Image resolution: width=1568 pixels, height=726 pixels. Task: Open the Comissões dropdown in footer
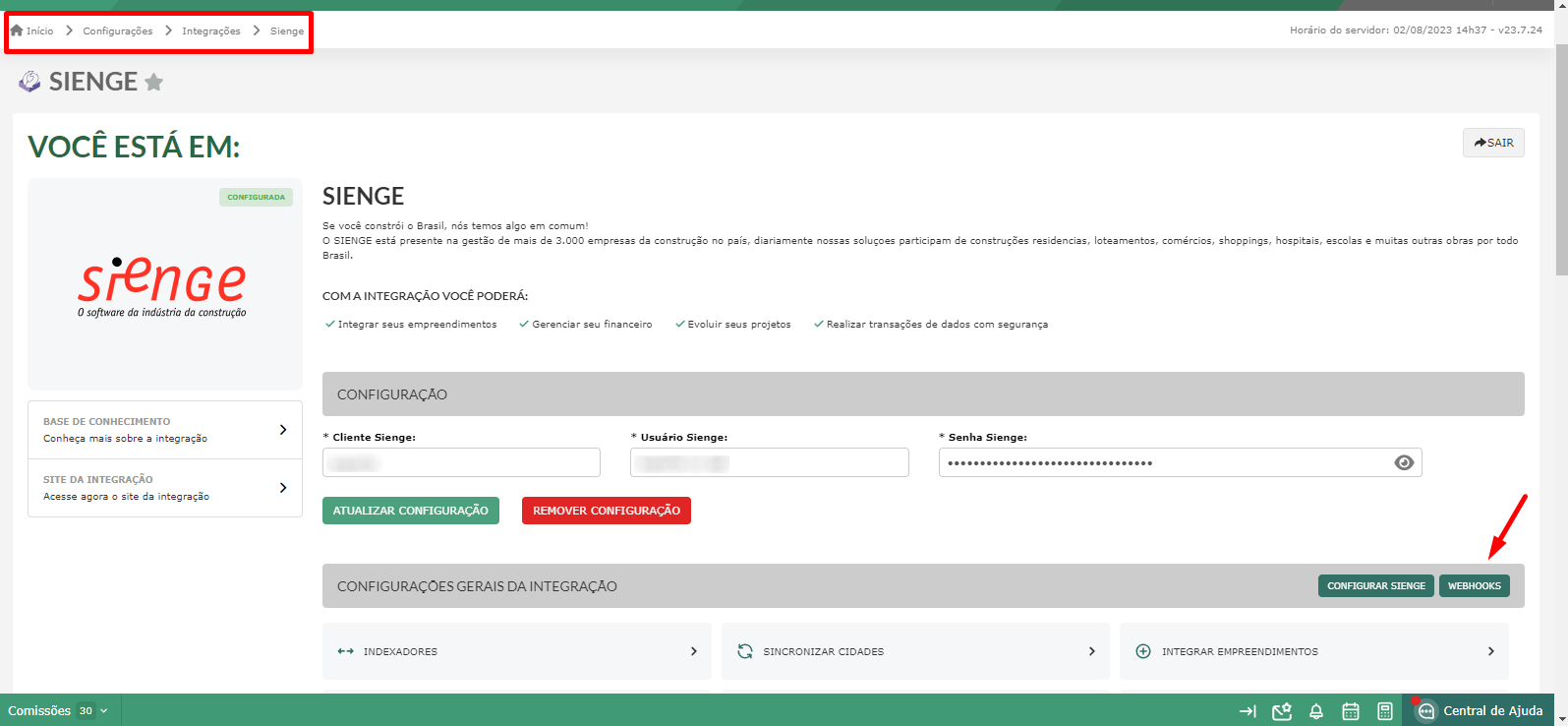click(57, 710)
